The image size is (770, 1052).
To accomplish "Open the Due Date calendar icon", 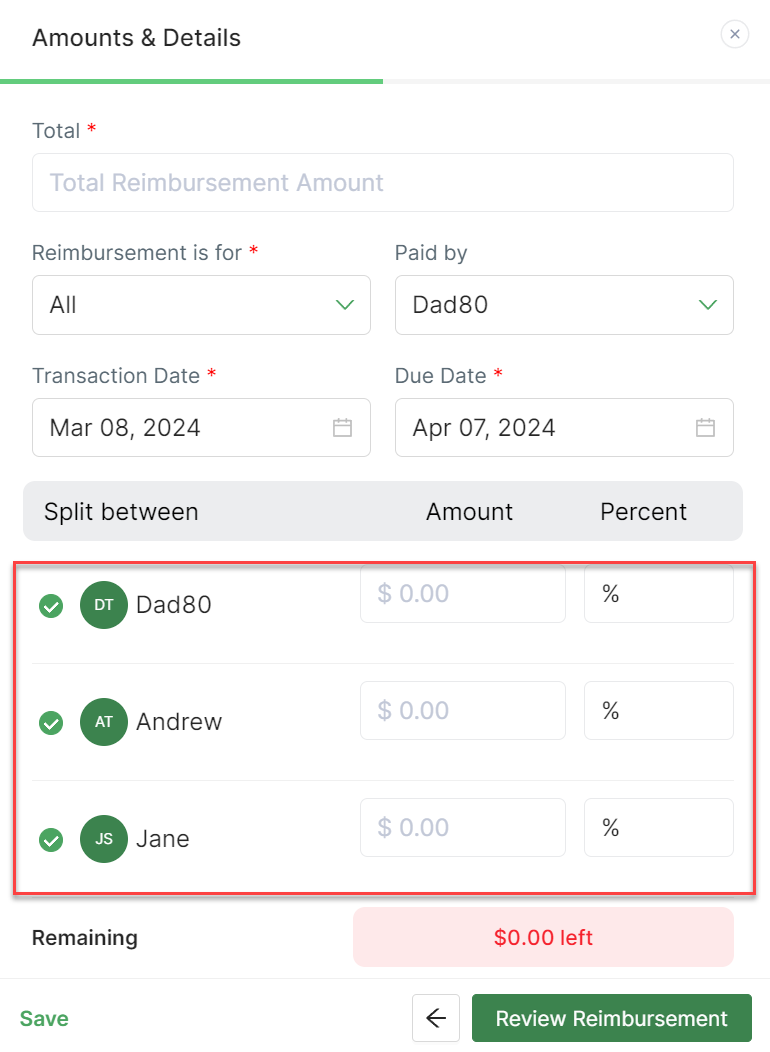I will tap(705, 428).
